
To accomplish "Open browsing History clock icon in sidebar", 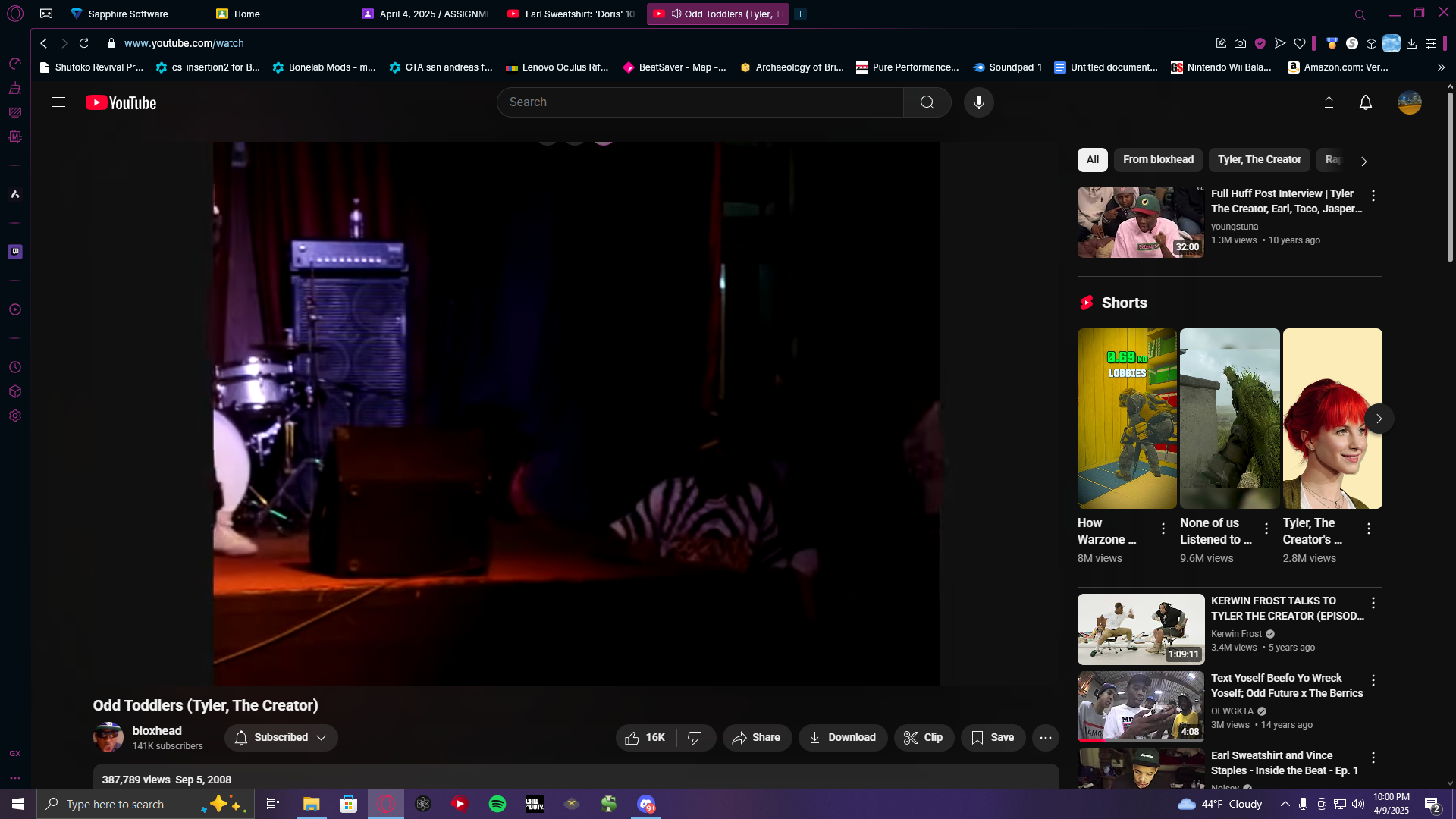I will [x=15, y=367].
